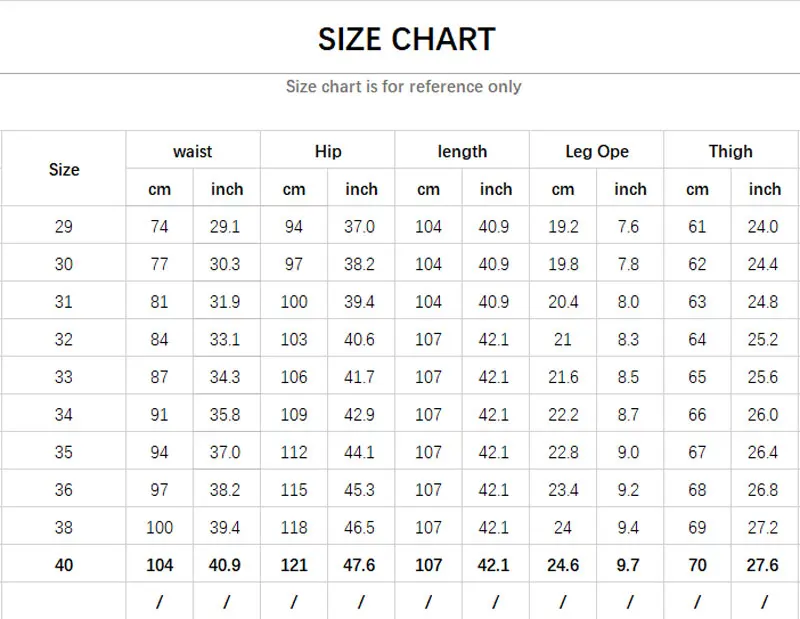Select the waist column header

tap(192, 152)
